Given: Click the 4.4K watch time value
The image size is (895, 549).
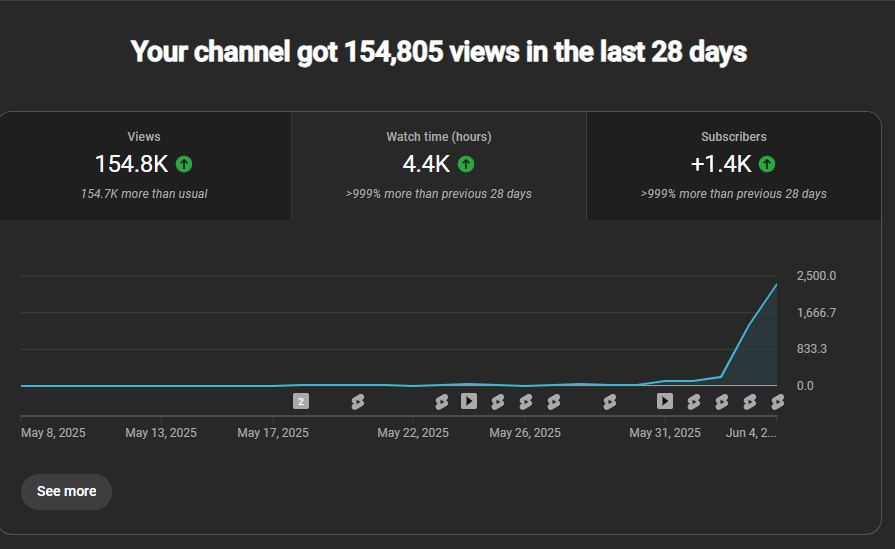Looking at the screenshot, I should point(426,164).
